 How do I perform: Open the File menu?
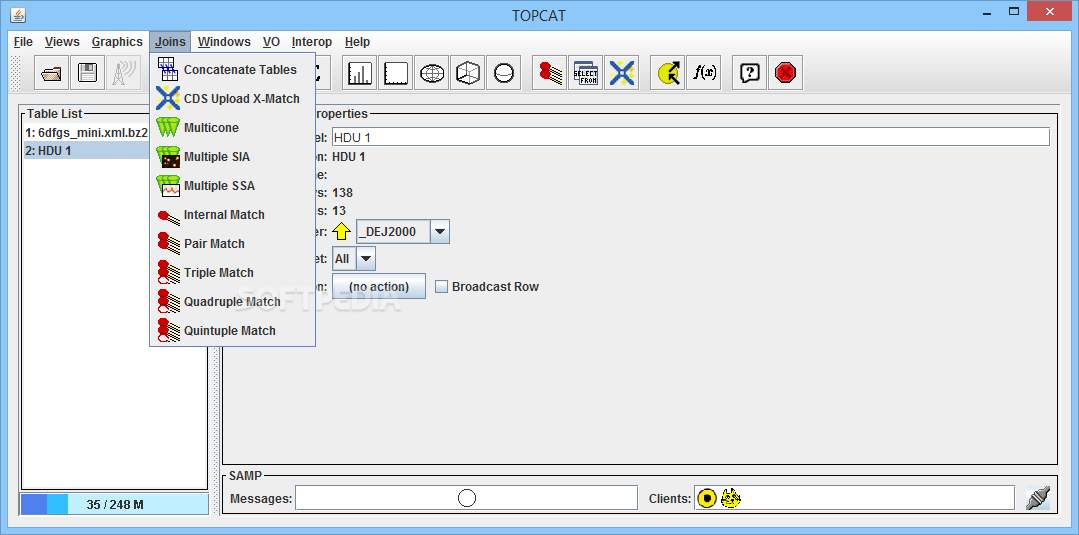click(23, 42)
